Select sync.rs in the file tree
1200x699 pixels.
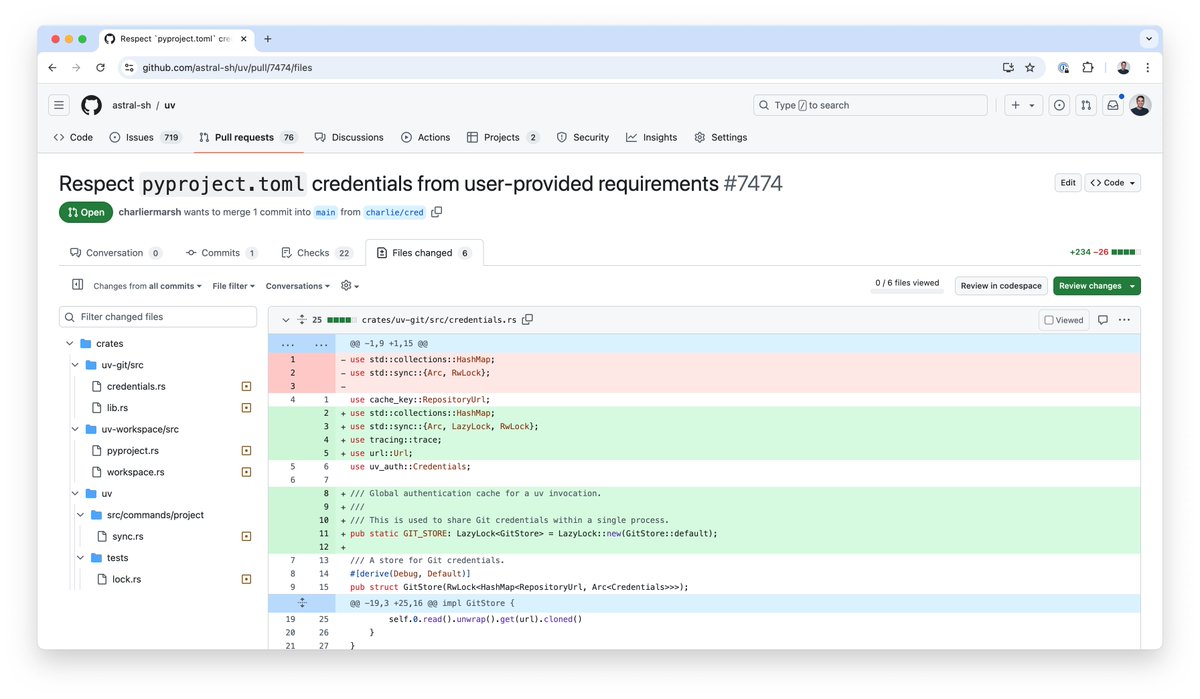coord(128,537)
